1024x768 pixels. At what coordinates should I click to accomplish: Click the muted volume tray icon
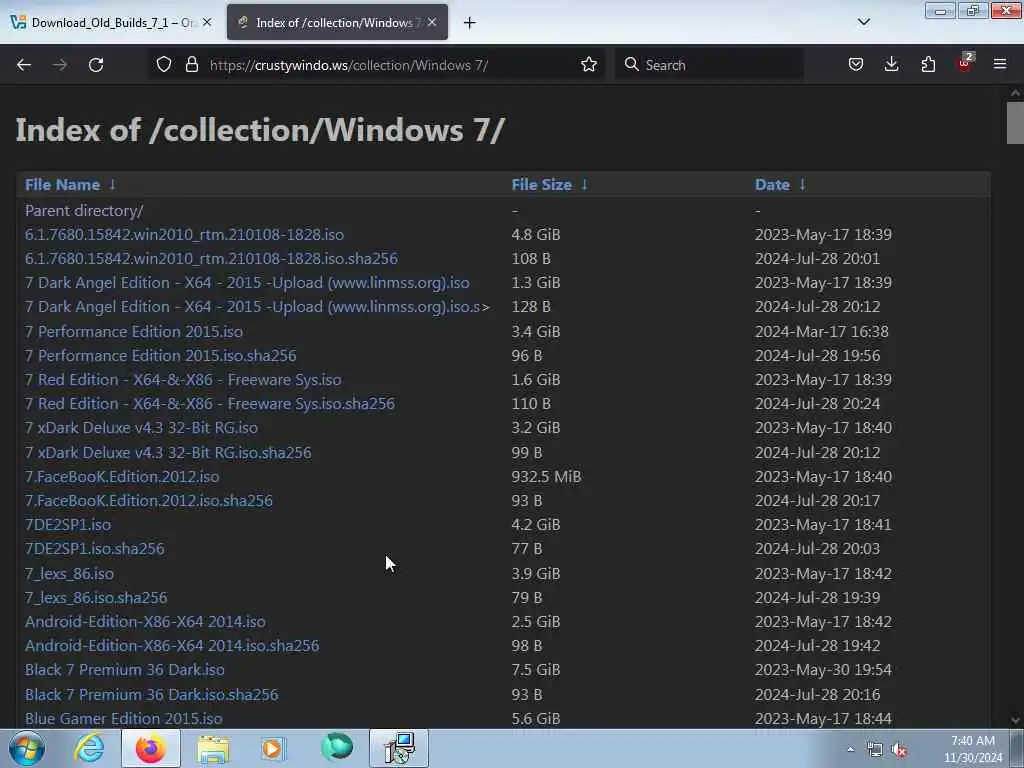pos(899,750)
